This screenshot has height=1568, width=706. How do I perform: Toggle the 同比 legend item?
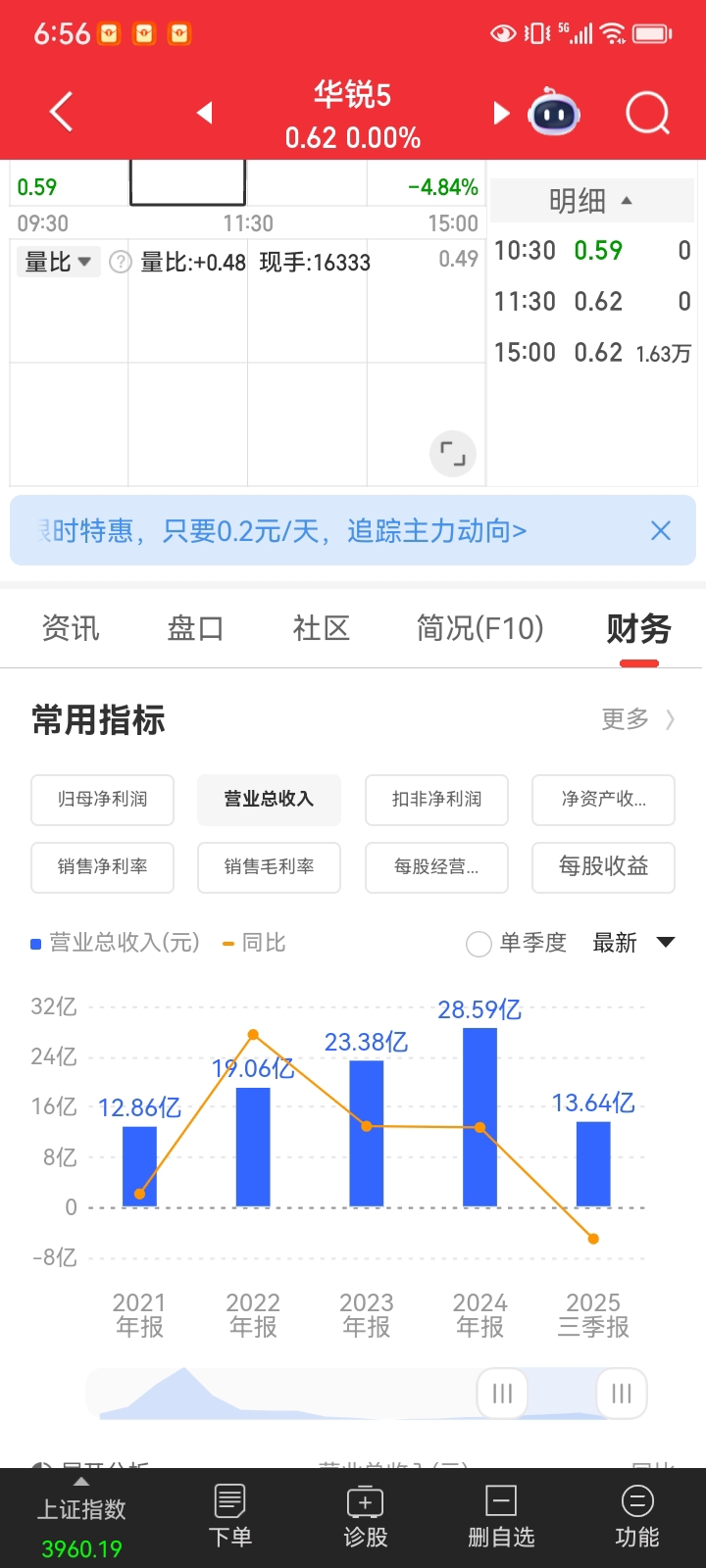tap(254, 943)
